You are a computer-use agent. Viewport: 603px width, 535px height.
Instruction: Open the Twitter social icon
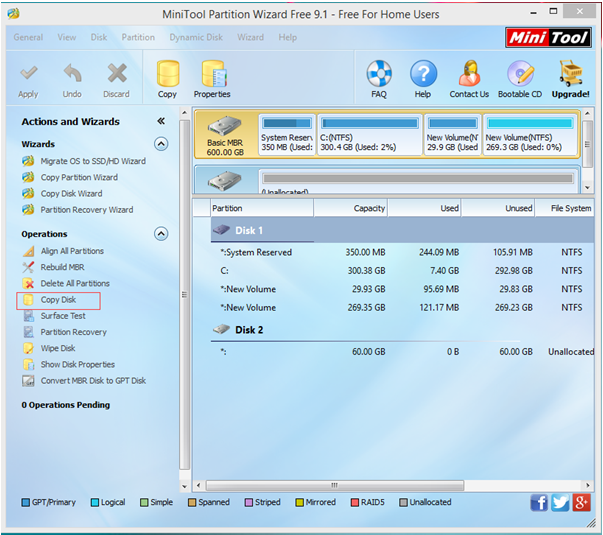560,503
